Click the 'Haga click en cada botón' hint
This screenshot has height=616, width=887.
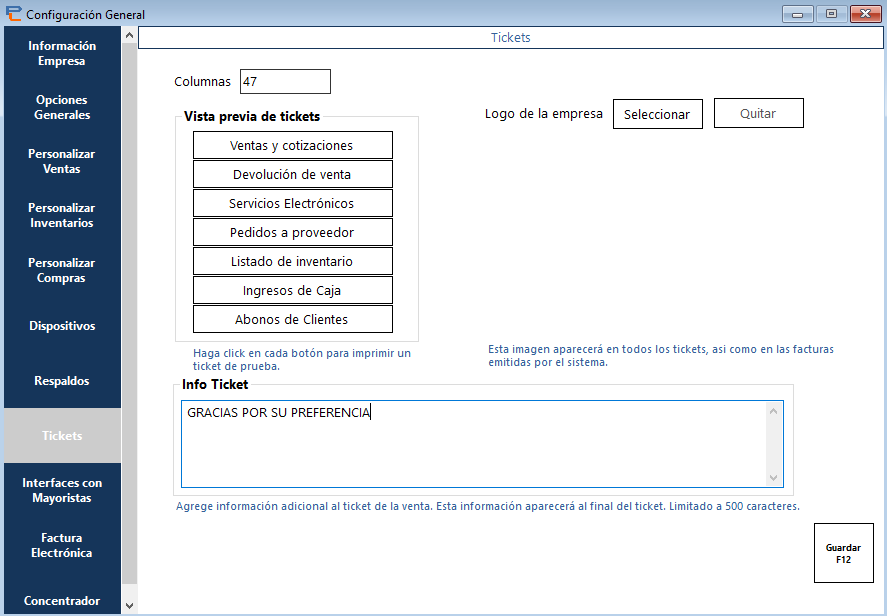point(302,359)
